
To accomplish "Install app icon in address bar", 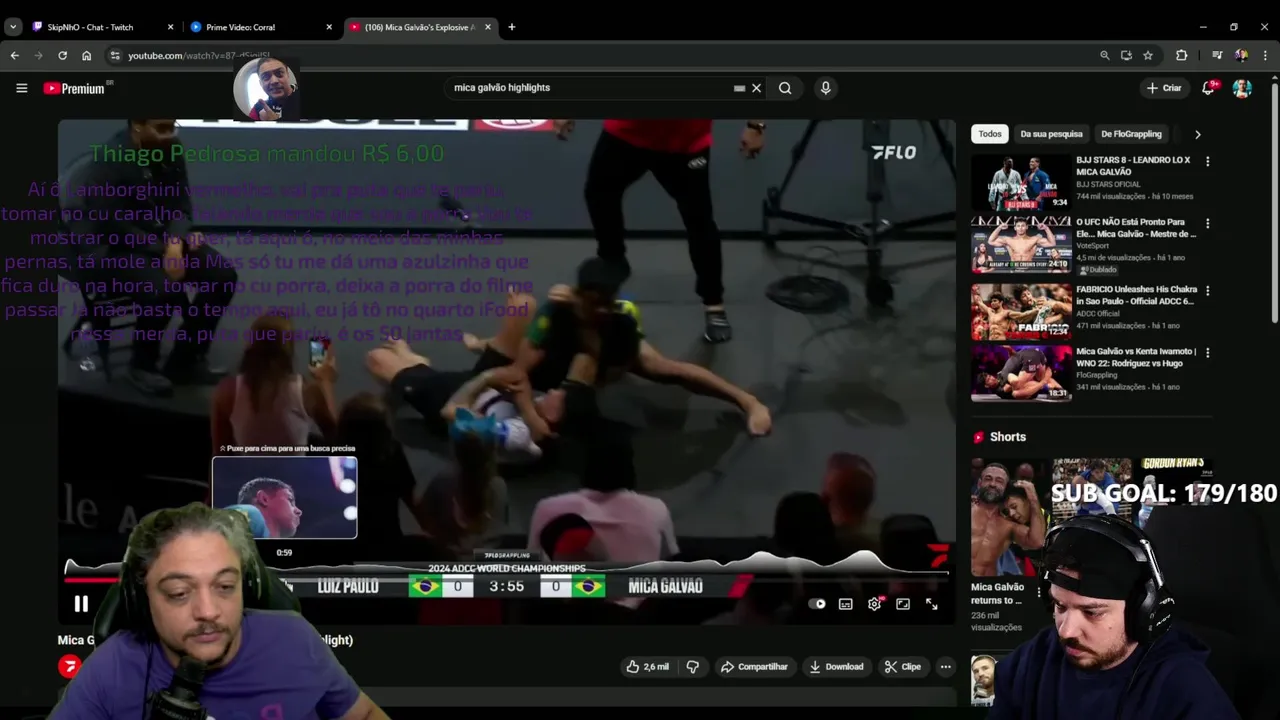I will pos(1126,56).
